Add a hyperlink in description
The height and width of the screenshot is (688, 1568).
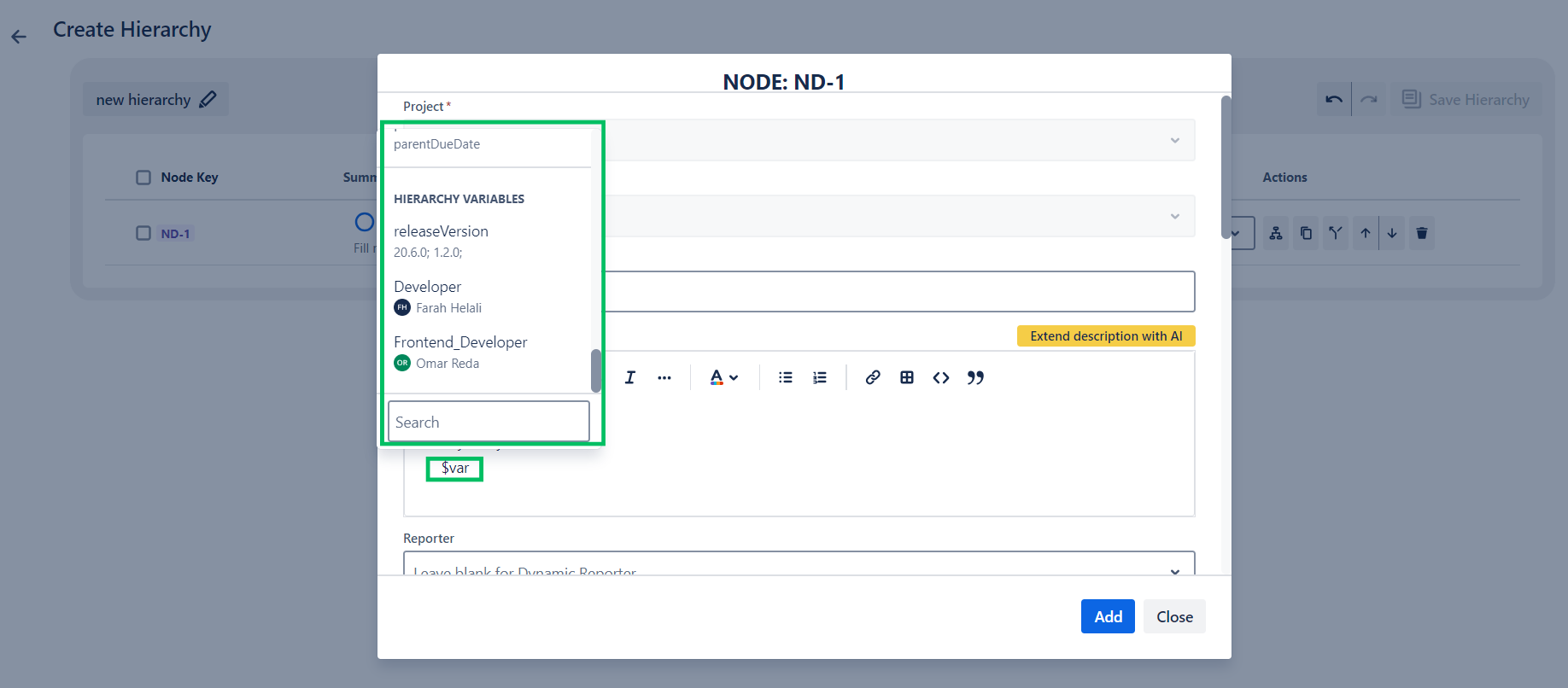[872, 377]
